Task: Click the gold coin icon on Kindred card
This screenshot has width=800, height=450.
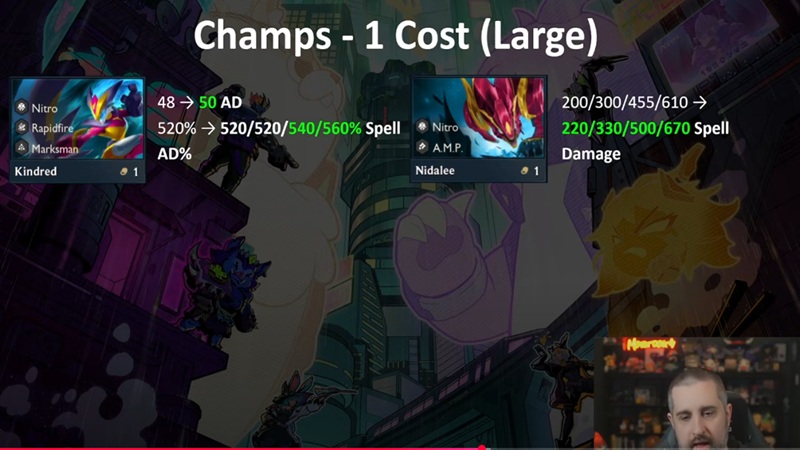Action: click(123, 172)
